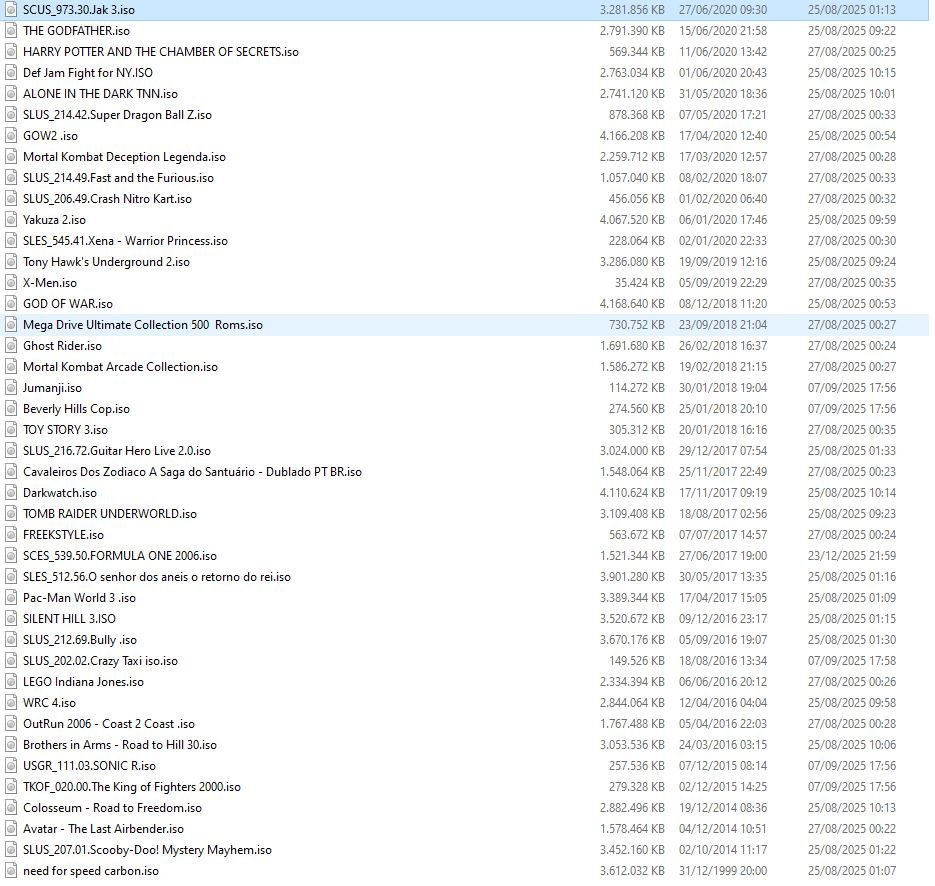Select Def Jam Fight for NY.ISO

coord(88,73)
